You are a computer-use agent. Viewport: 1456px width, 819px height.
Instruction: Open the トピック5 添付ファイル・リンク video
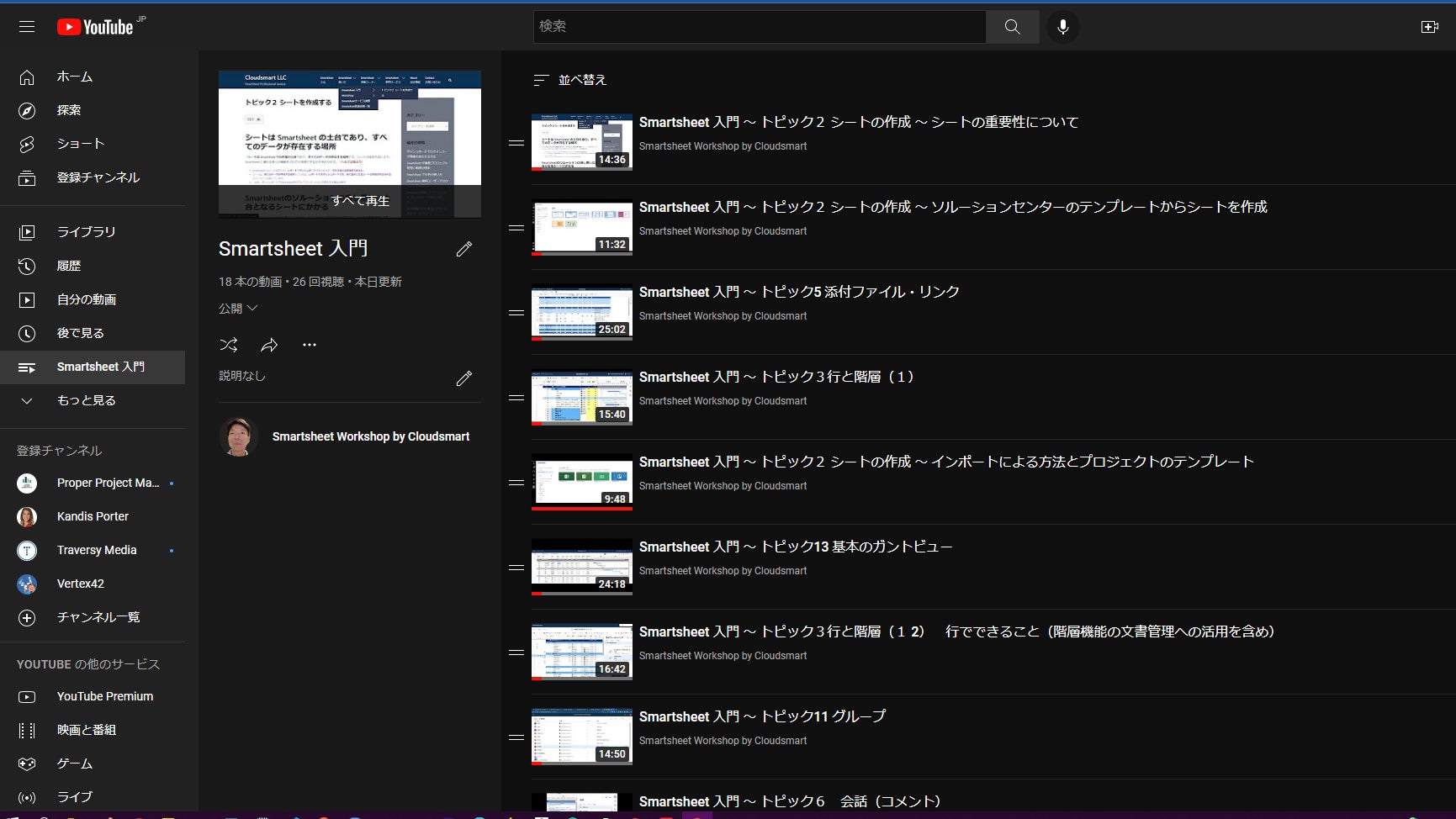point(799,292)
